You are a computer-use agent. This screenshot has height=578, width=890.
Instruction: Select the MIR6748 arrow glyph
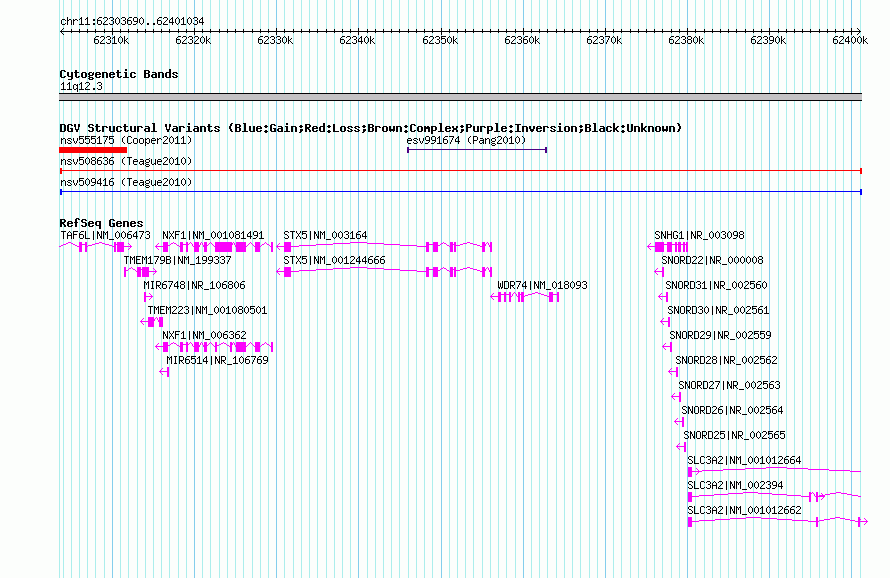tap(148, 296)
